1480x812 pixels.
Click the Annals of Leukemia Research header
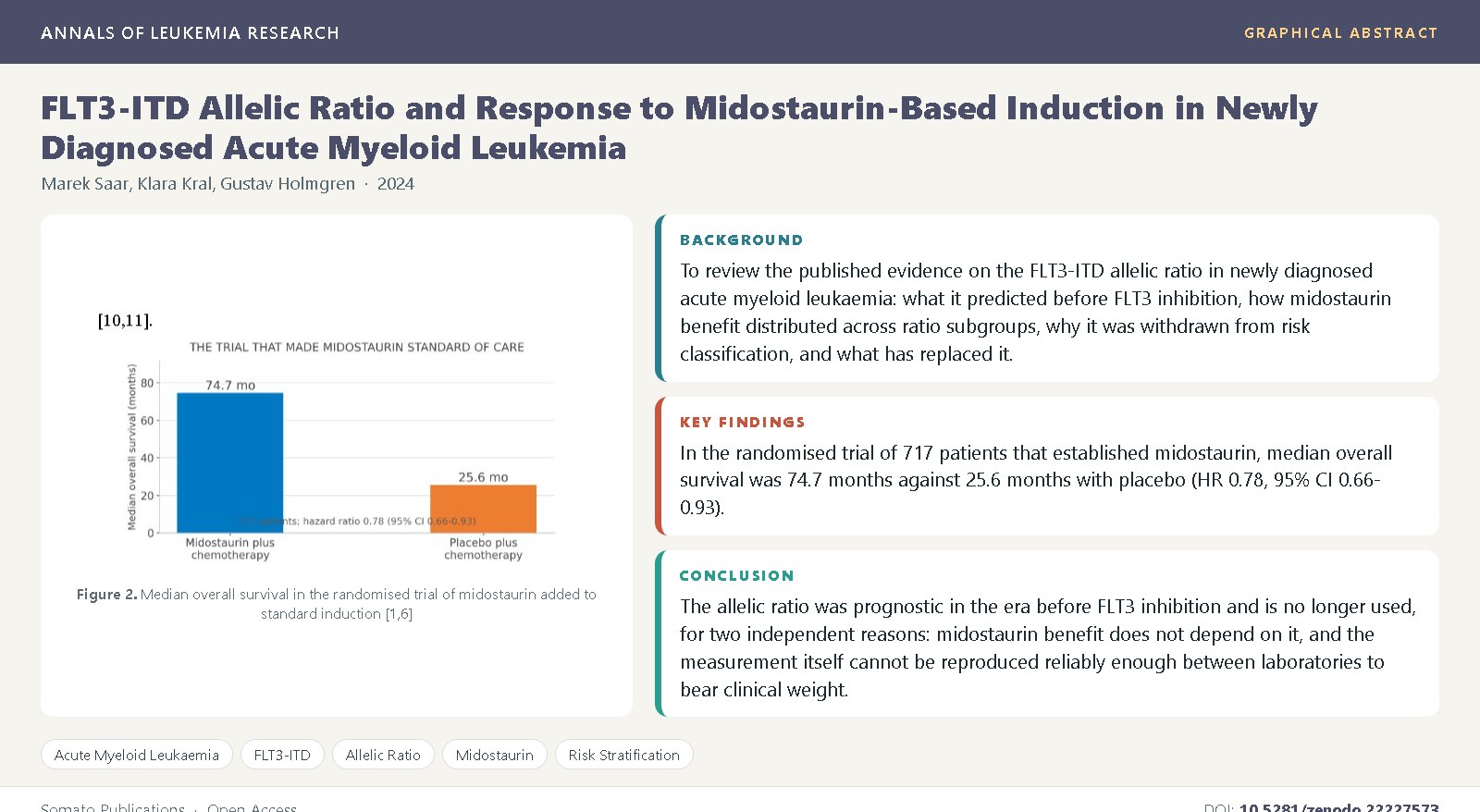(190, 32)
